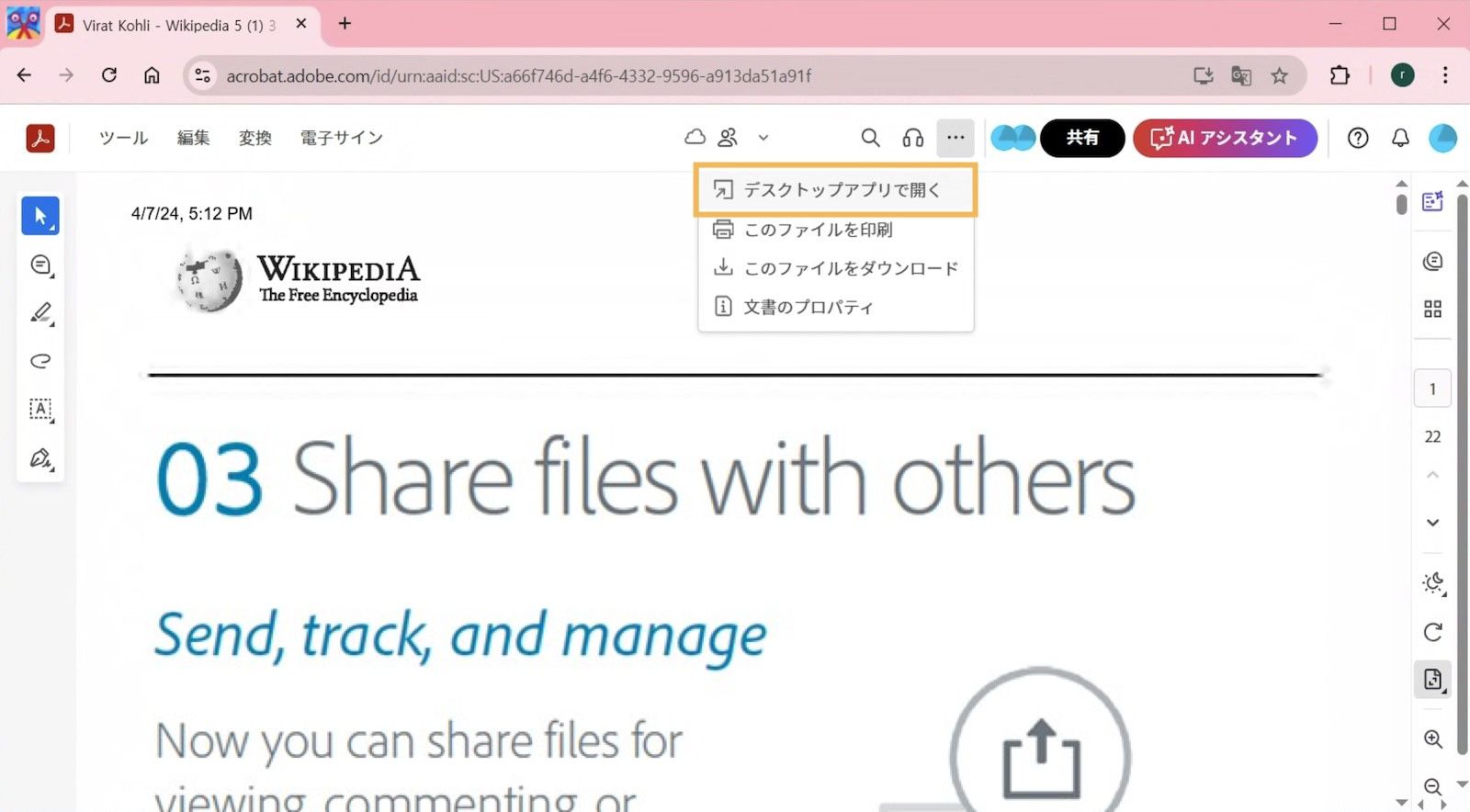This screenshot has width=1470, height=812.
Task: Click the people collaboration icon
Action: coord(728,137)
